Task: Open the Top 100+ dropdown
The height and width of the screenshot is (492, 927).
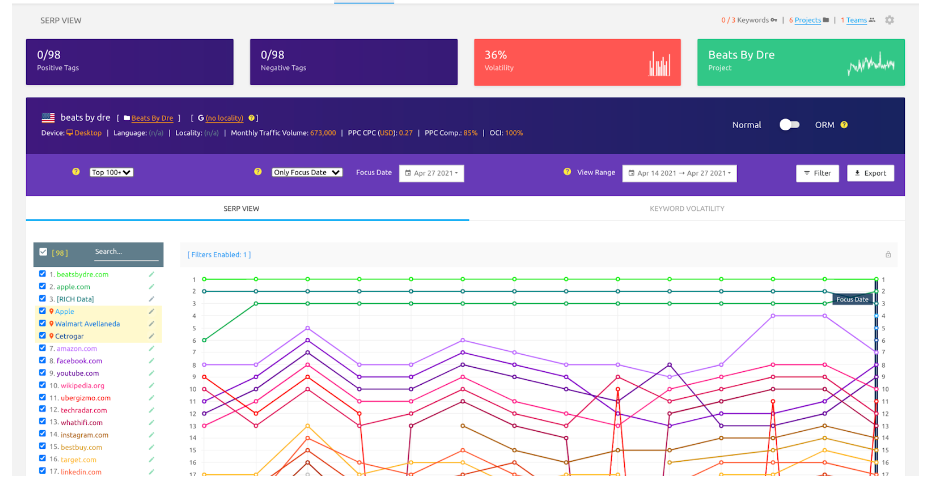Action: 111,172
